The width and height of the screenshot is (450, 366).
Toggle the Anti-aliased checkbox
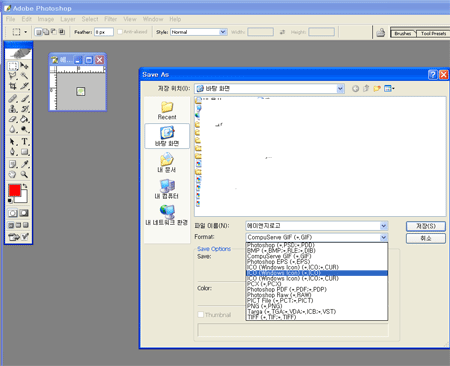click(x=120, y=32)
